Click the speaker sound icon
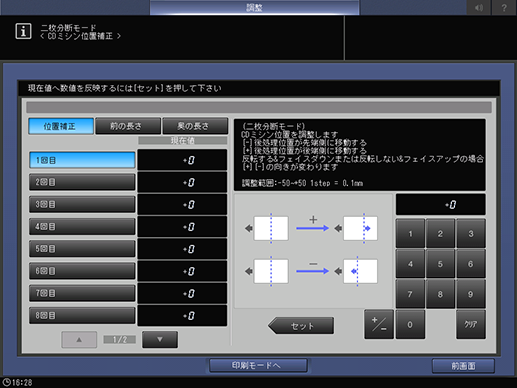Image resolution: width=517 pixels, height=388 pixels. tap(479, 7)
